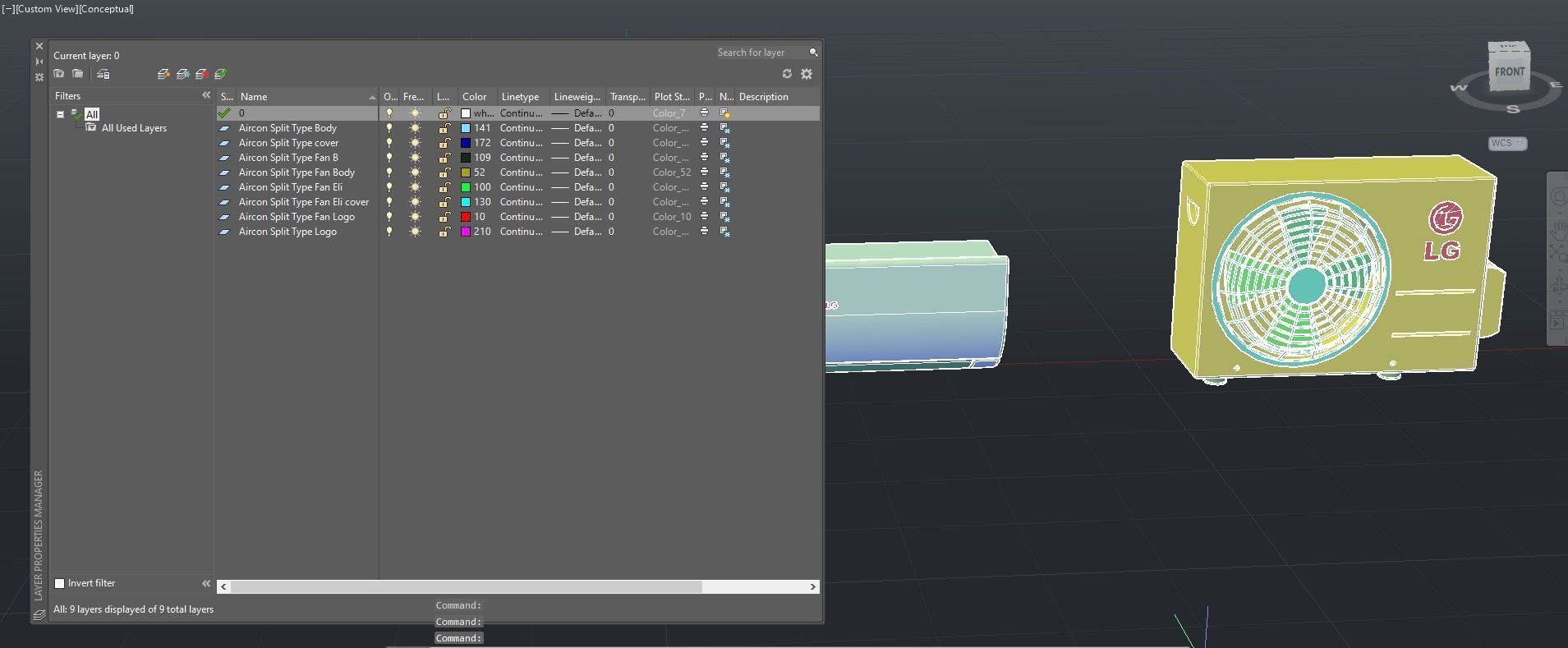
Task: Refresh the layer list
Action: tap(787, 74)
